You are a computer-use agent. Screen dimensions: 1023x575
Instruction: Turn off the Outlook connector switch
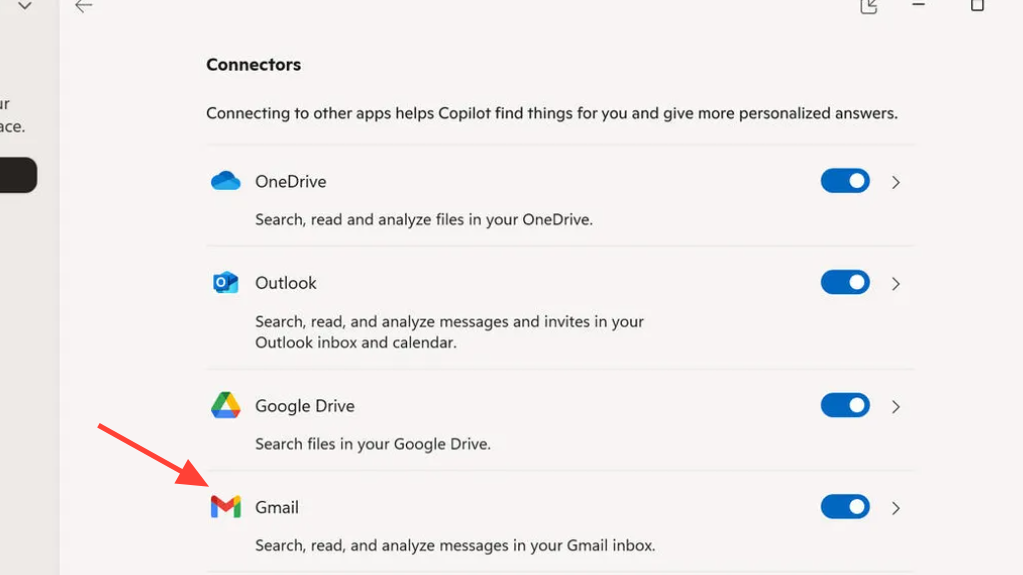click(x=845, y=283)
